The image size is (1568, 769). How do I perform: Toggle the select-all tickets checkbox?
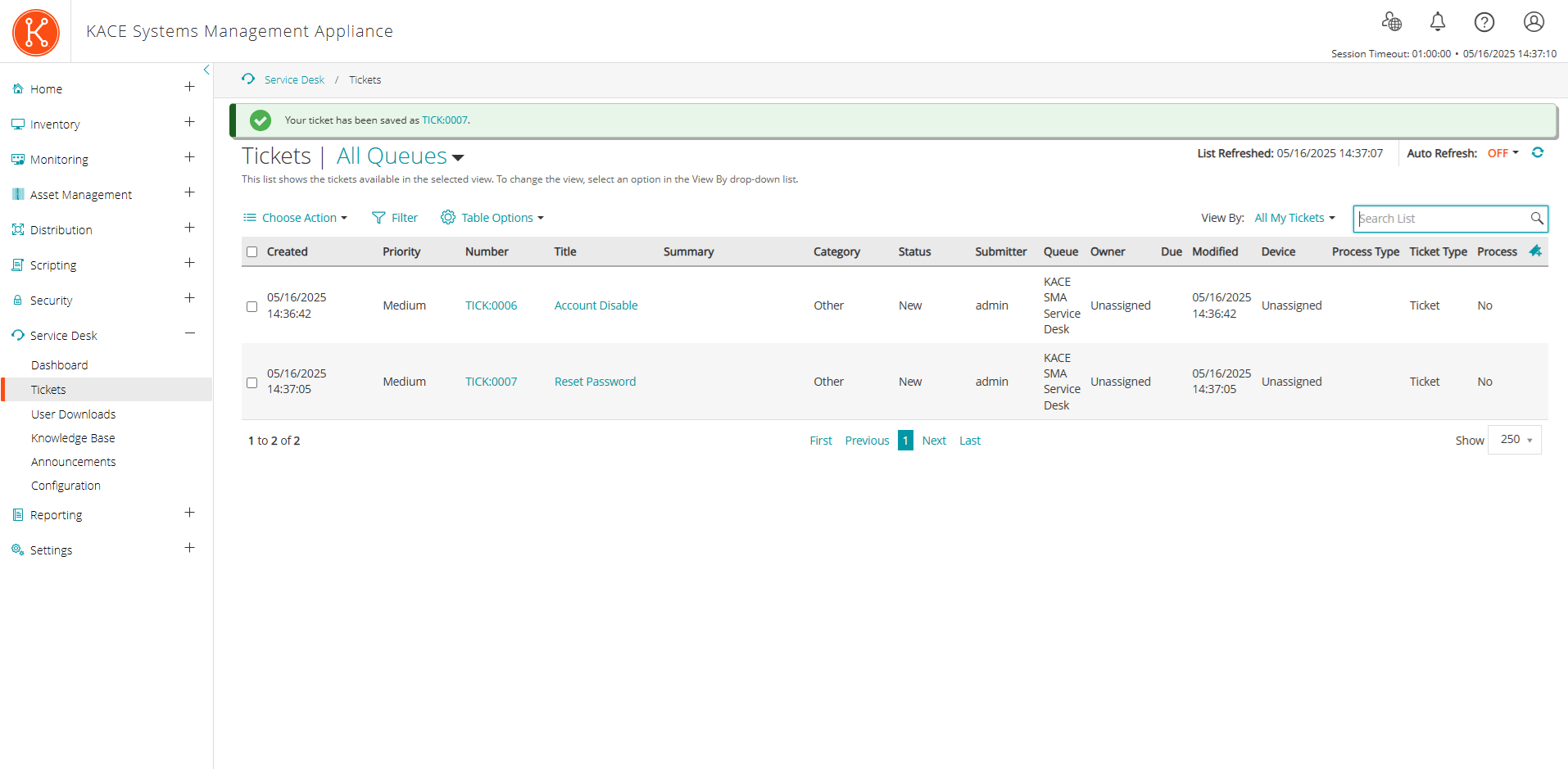pyautogui.click(x=252, y=252)
